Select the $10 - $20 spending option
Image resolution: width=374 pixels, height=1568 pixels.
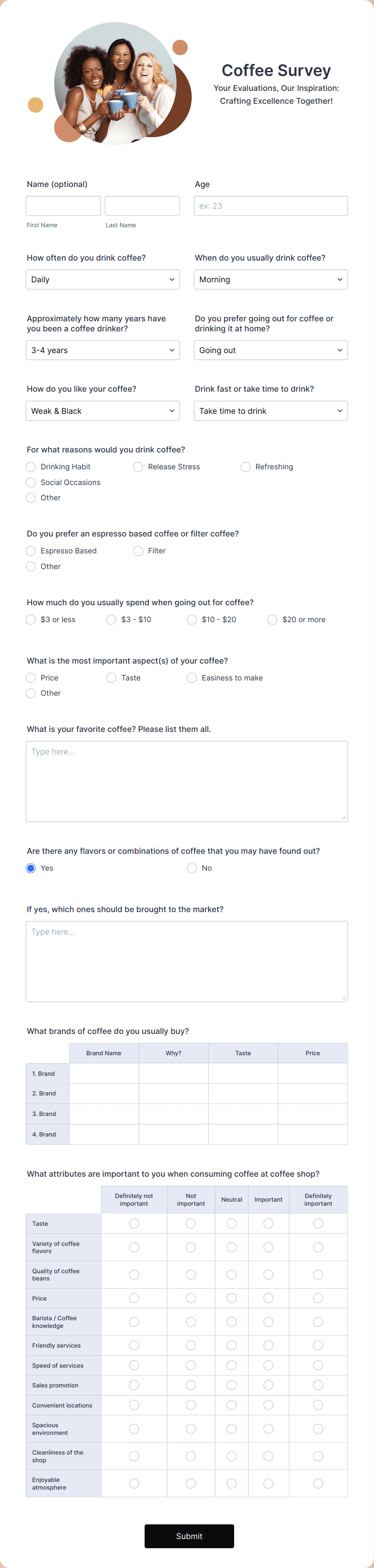(192, 619)
